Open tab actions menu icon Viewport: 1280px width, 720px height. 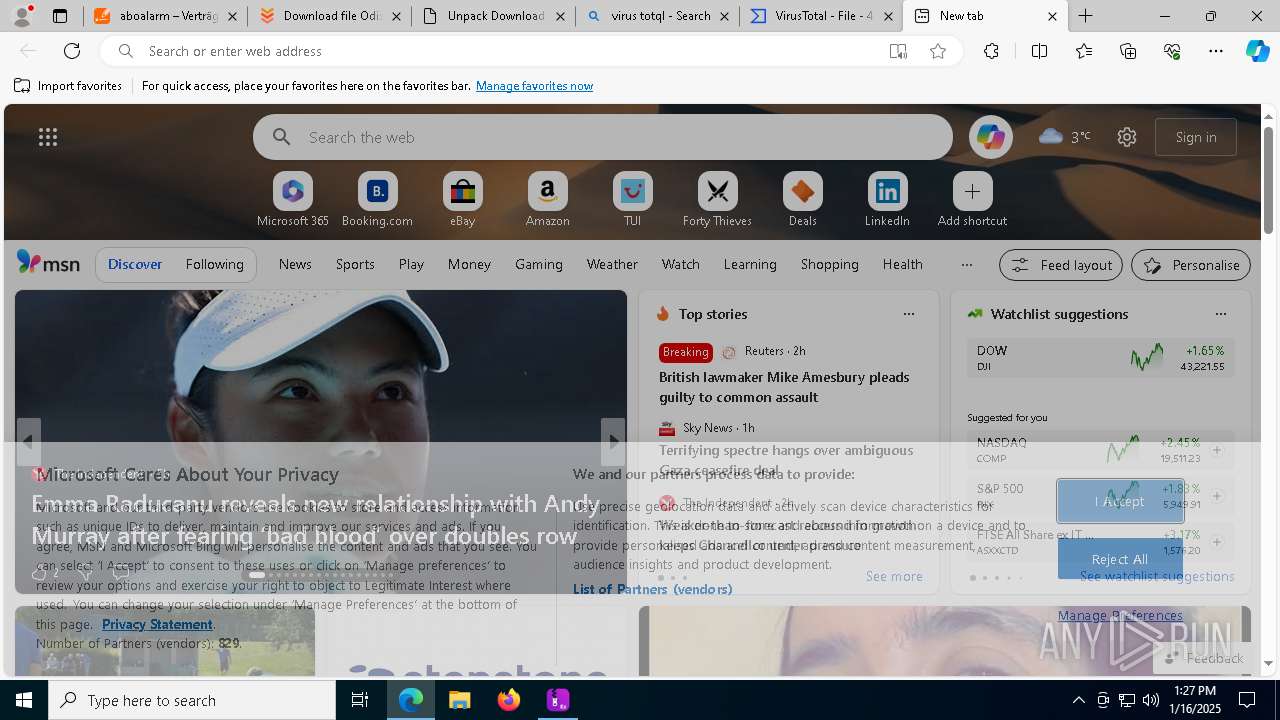[x=60, y=16]
